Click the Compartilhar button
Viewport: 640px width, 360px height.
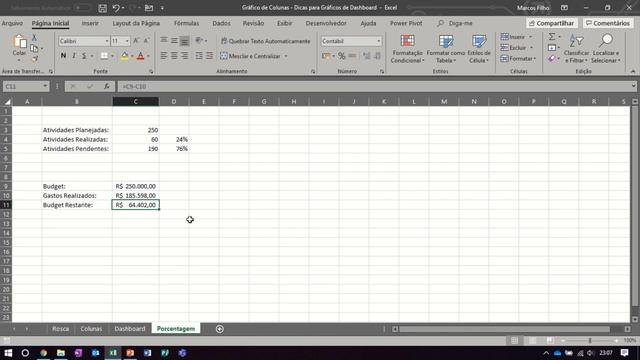tap(551, 23)
